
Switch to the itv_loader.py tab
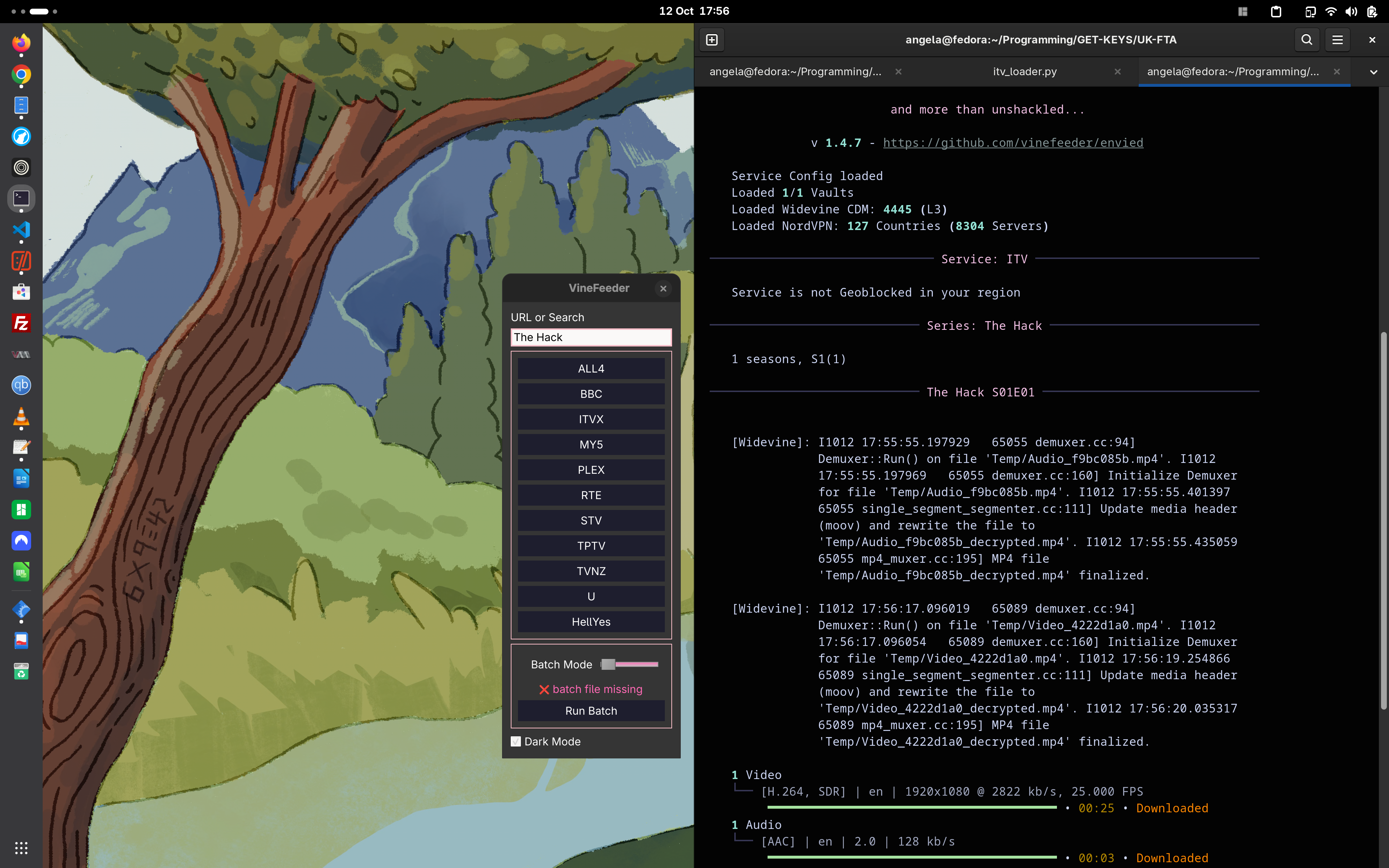click(1024, 72)
